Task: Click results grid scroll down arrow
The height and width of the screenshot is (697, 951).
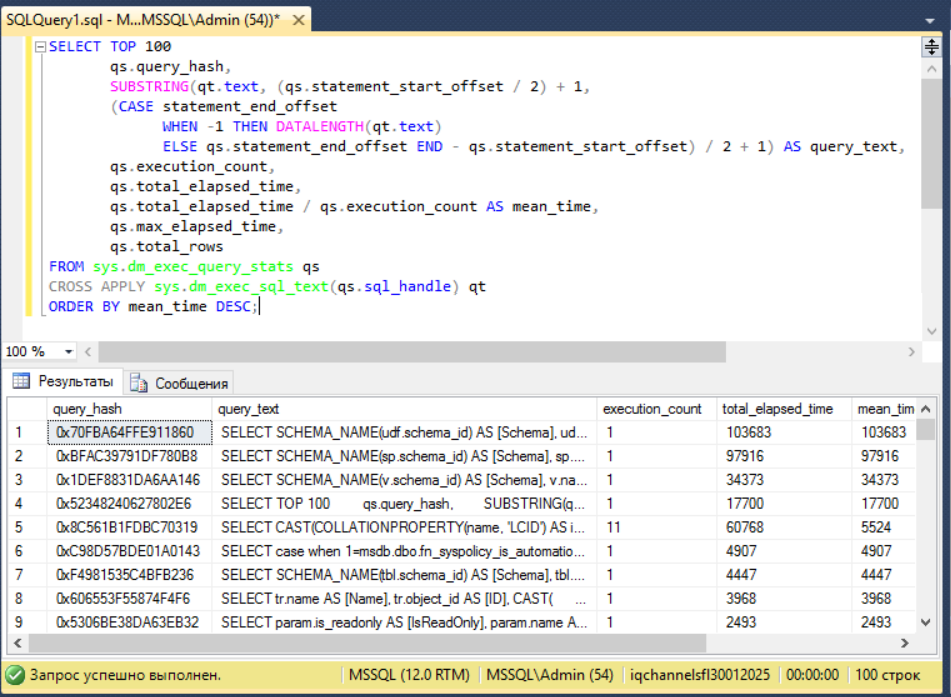Action: [x=926, y=622]
